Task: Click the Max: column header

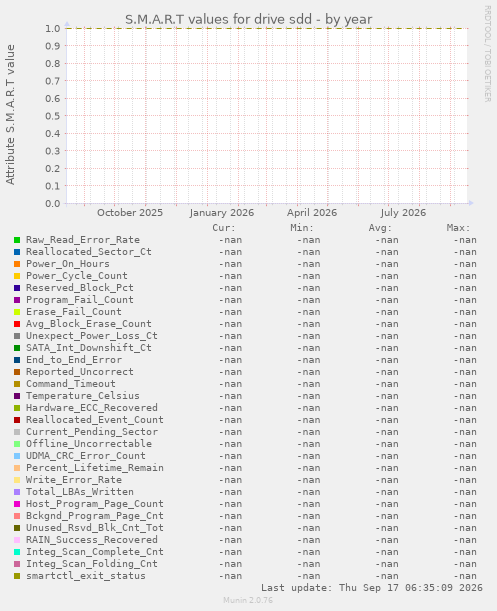Action: (x=458, y=228)
